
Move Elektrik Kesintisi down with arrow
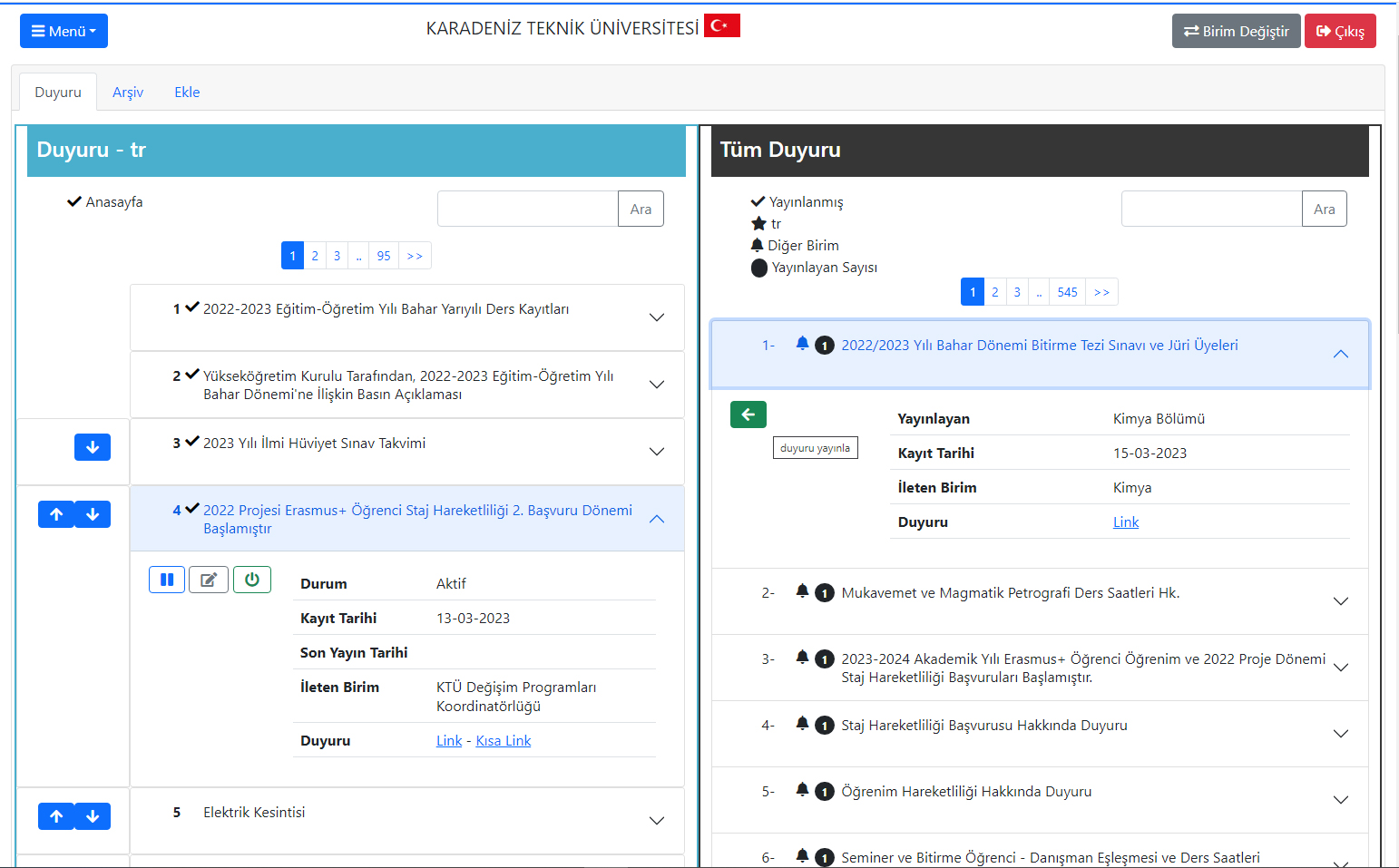[x=93, y=816]
